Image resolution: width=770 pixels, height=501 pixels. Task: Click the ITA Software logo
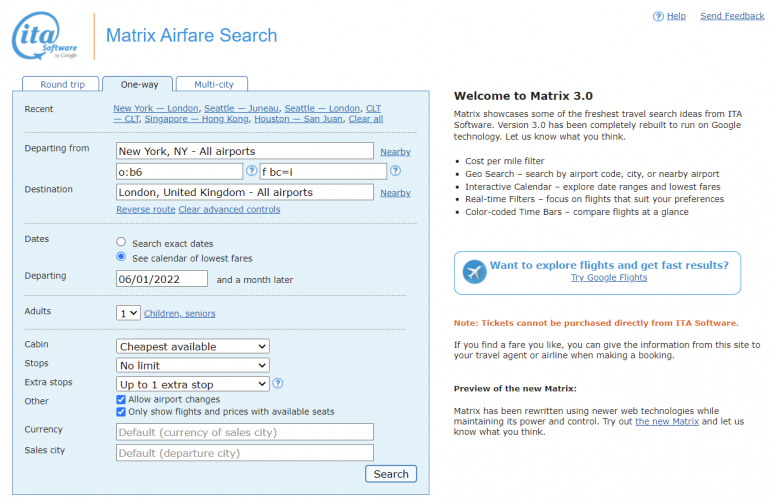point(45,37)
